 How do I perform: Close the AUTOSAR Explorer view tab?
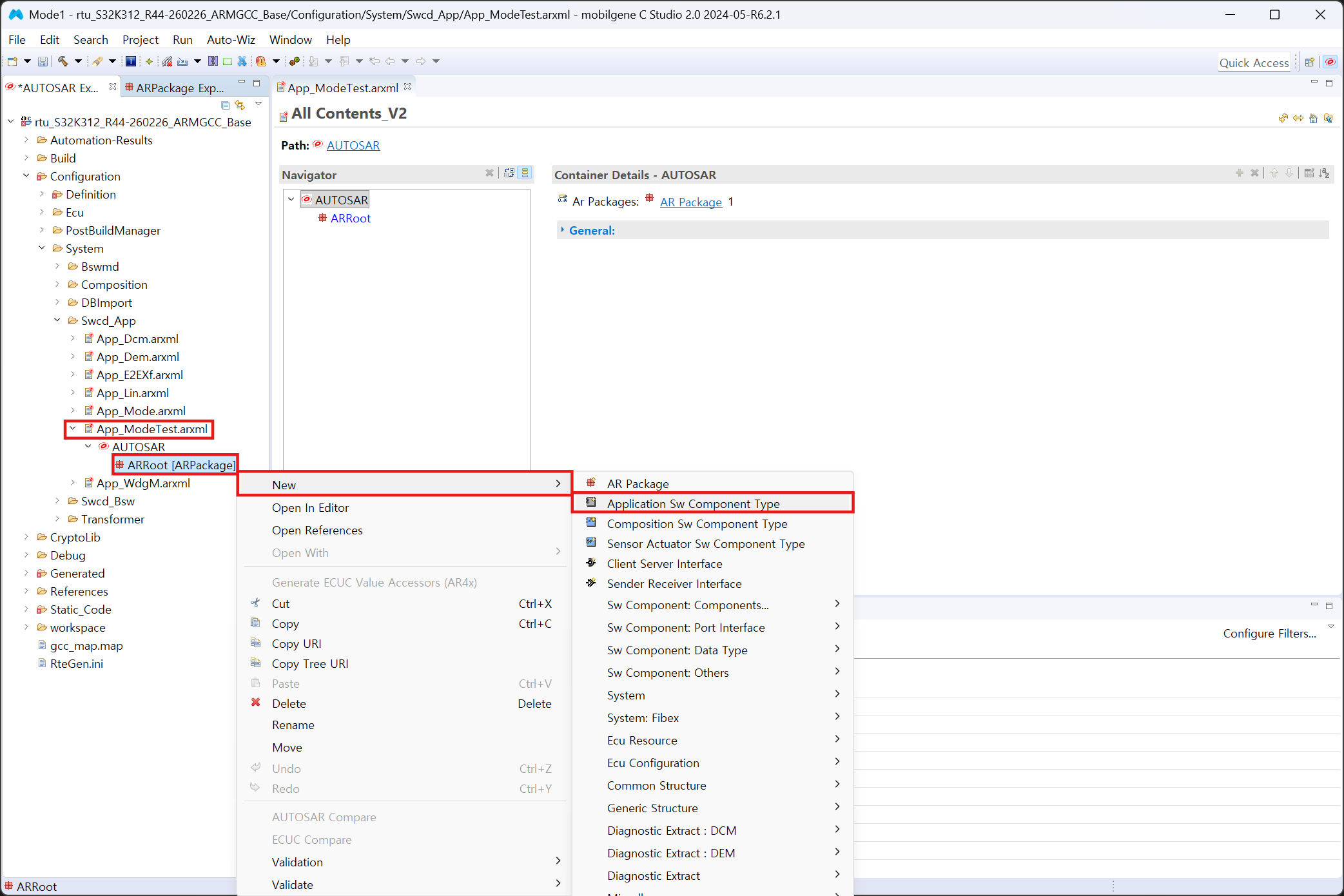[x=113, y=86]
